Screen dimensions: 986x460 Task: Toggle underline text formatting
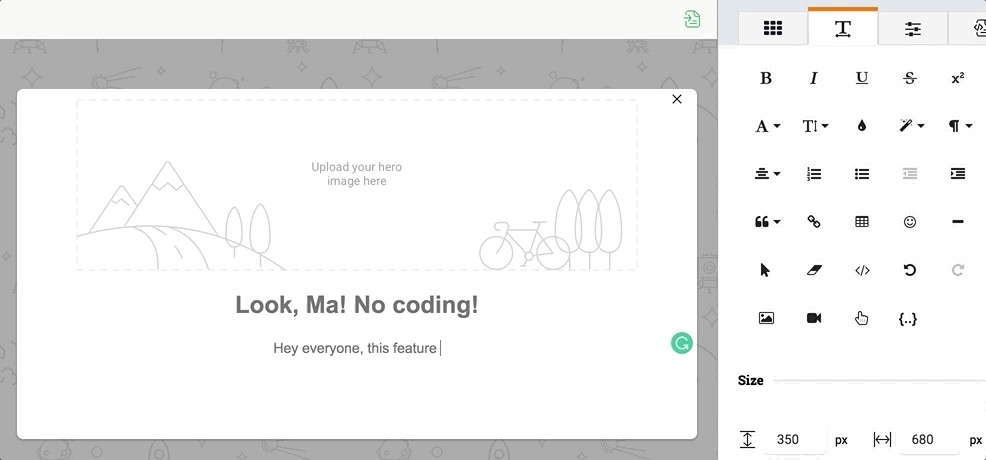coord(862,78)
